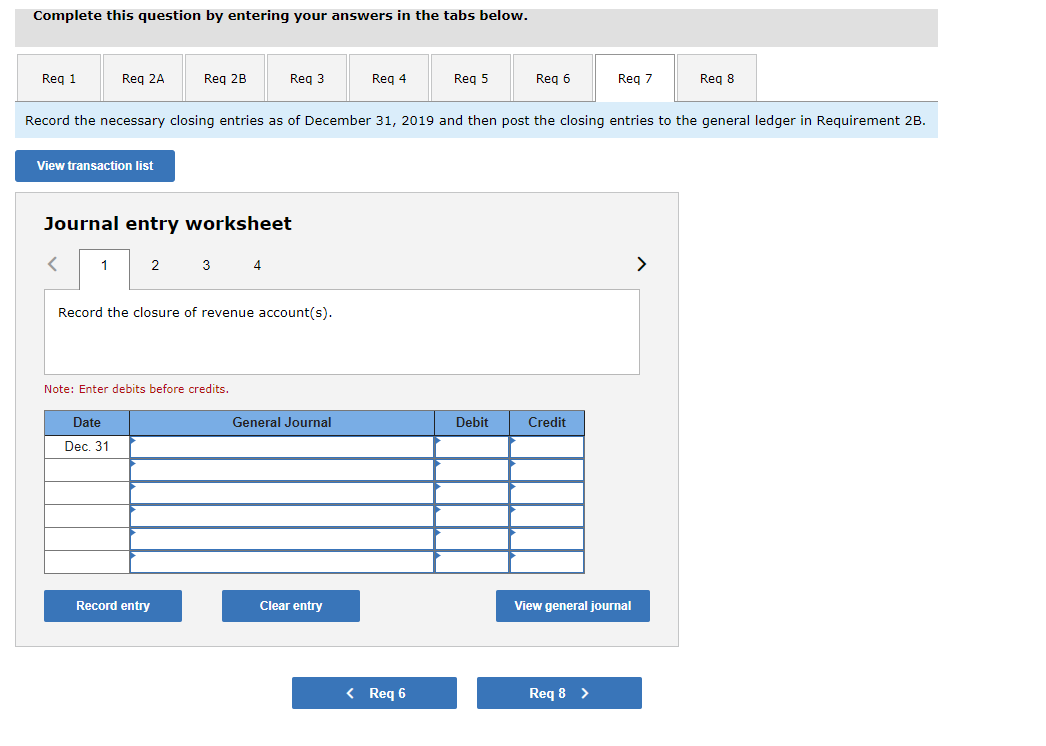Viewport: 1046px width, 746px height.
Task: Navigate back using the Req 6 button
Action: point(374,692)
